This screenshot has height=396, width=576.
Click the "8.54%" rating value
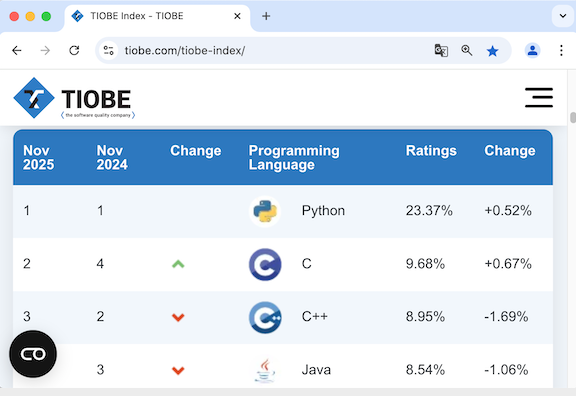tap(425, 369)
